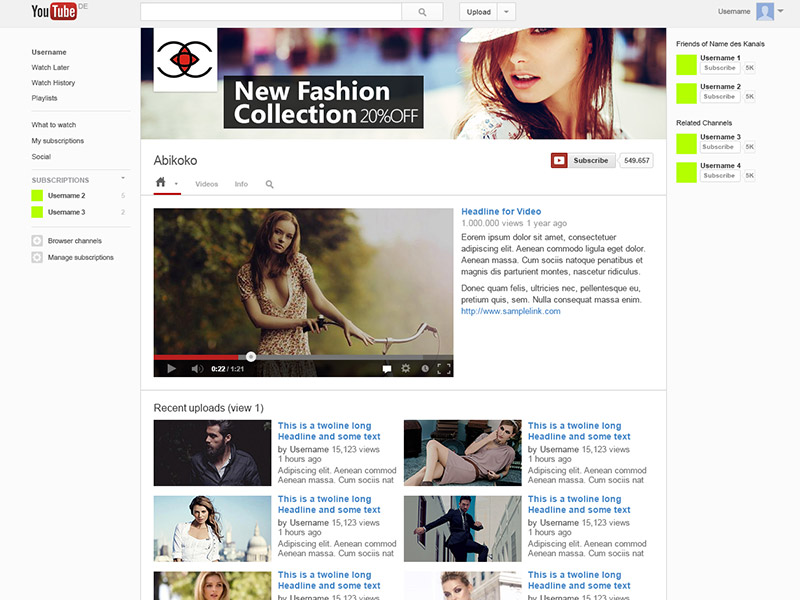Switch to the Videos tab
Viewport: 800px width, 600px height.
click(x=207, y=184)
